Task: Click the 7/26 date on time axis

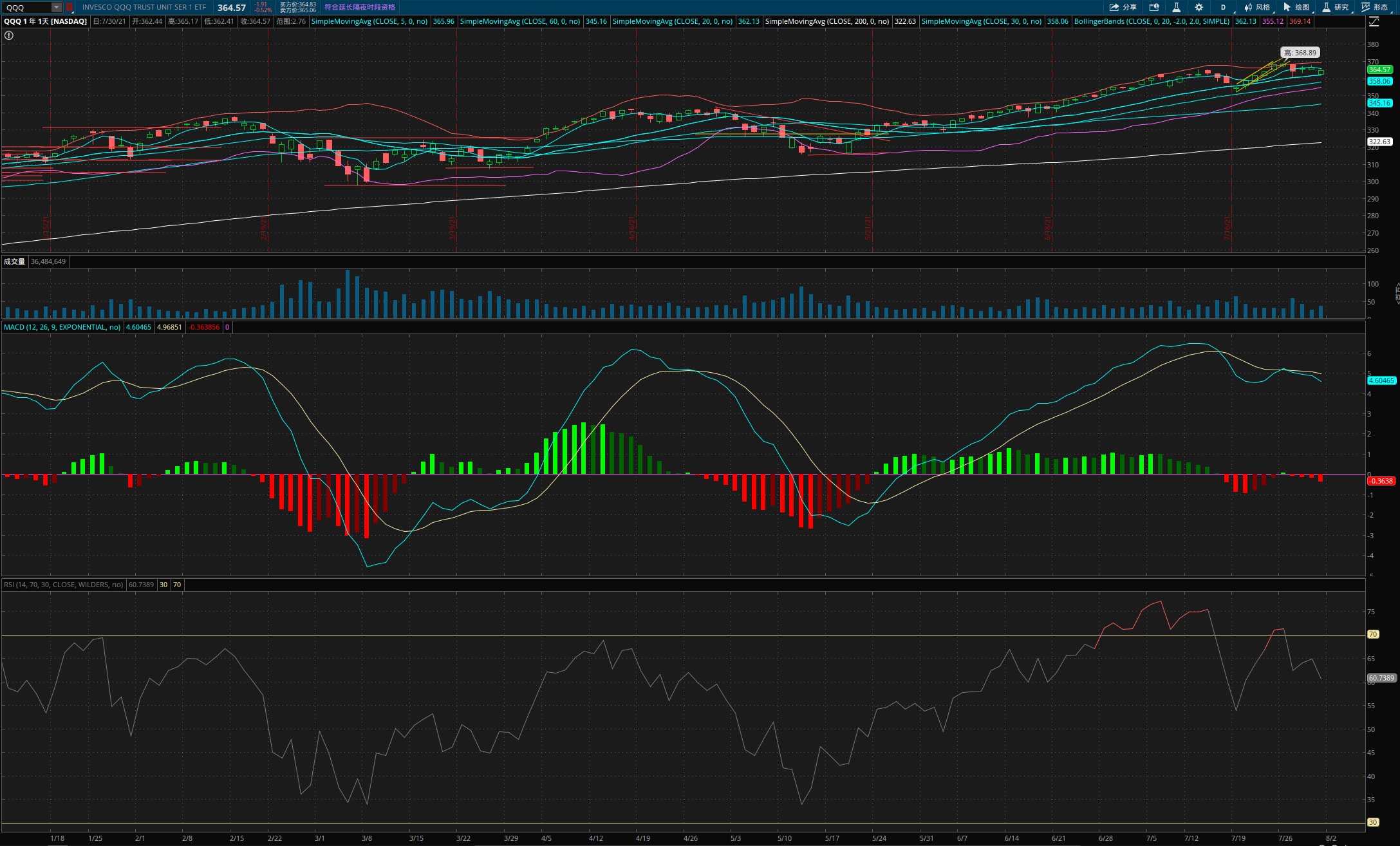Action: click(1285, 838)
